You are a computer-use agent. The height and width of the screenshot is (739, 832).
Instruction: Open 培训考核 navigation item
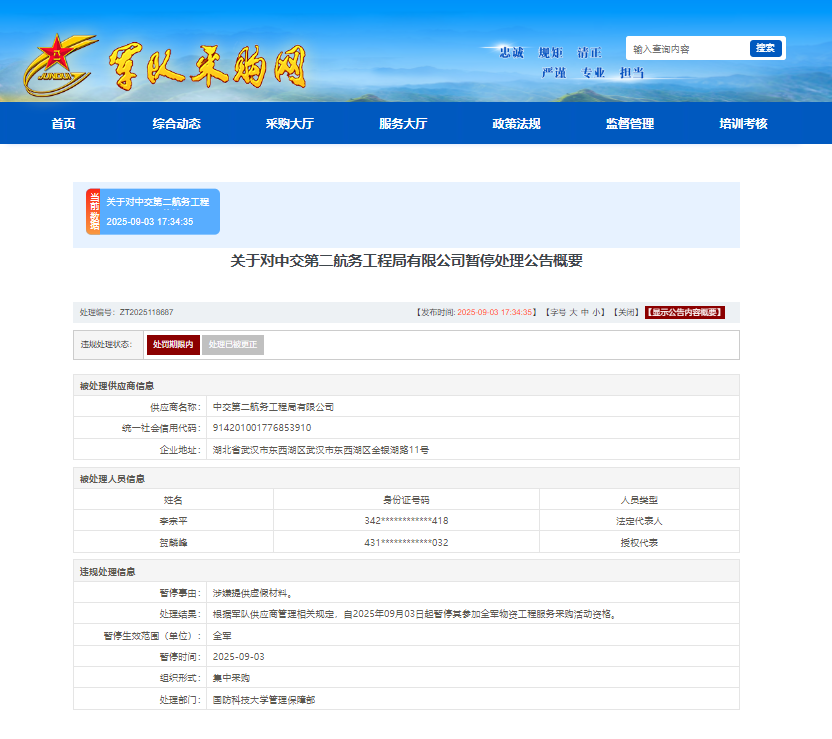coord(743,124)
